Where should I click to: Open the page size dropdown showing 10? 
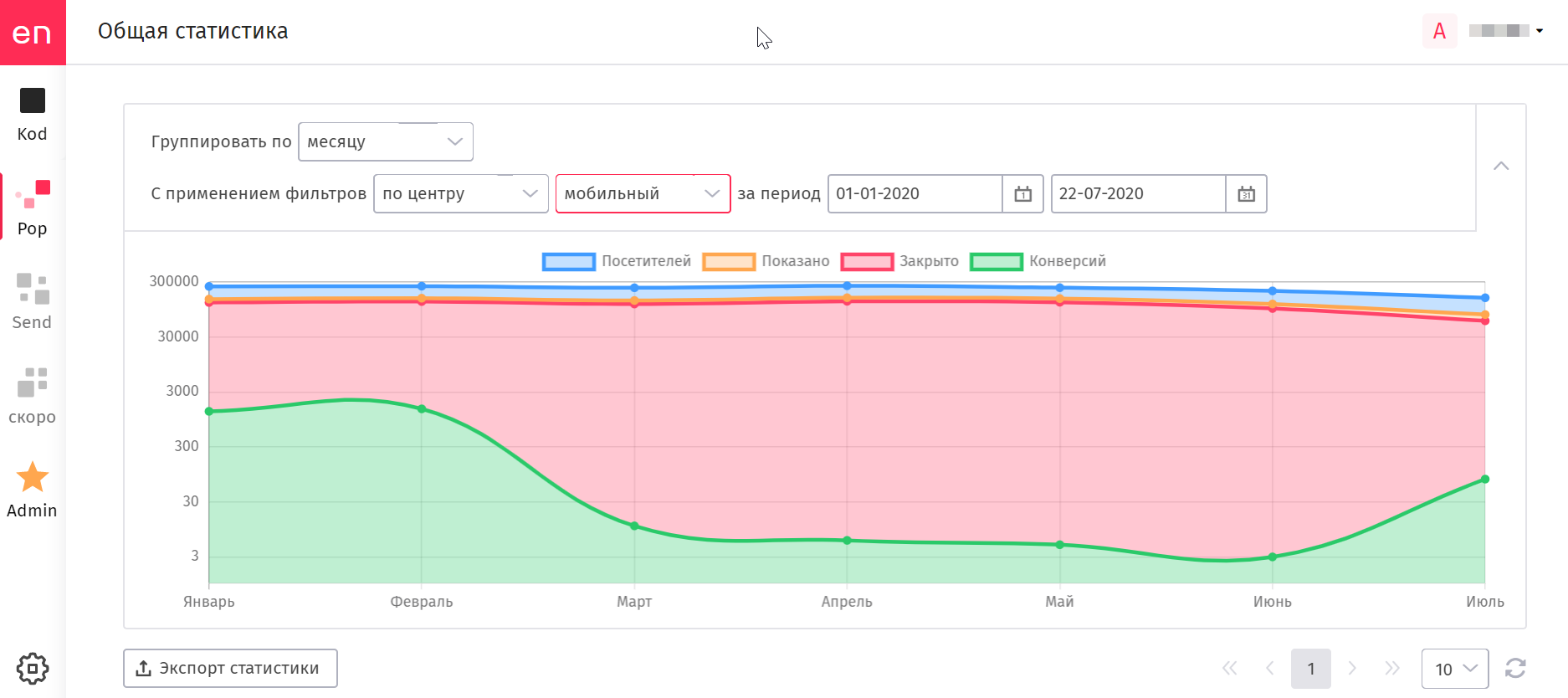tap(1455, 669)
